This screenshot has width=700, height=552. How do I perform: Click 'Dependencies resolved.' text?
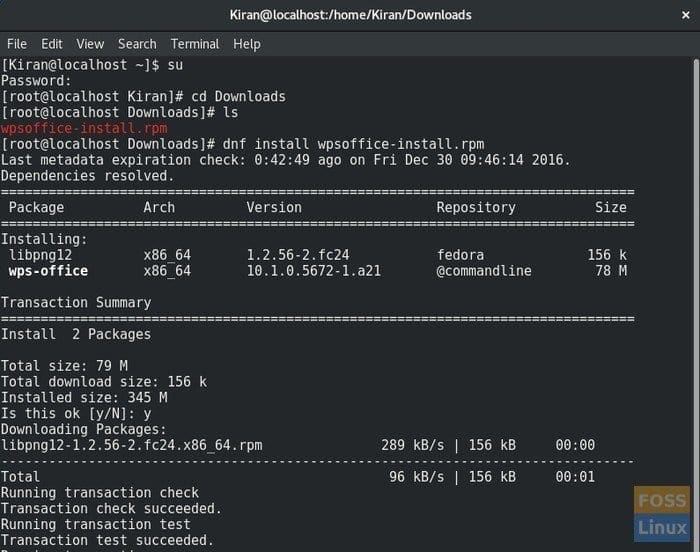[88, 176]
